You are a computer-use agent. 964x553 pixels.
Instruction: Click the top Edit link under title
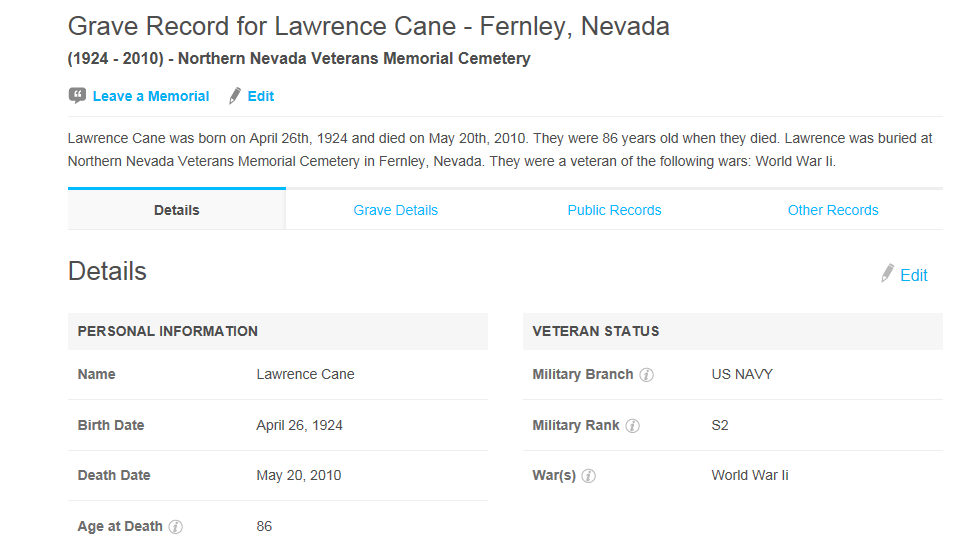(261, 96)
